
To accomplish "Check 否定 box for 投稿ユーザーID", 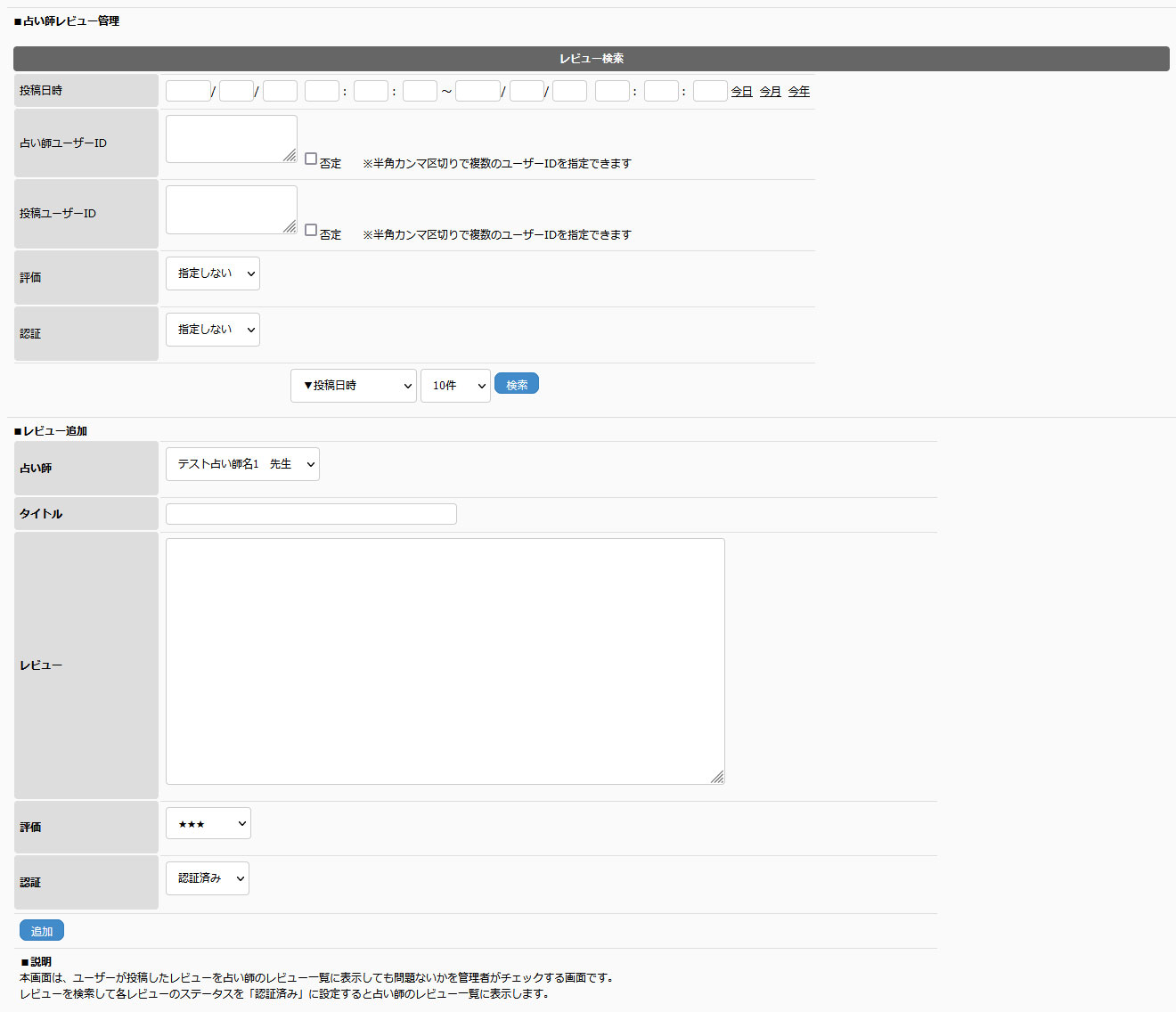I will point(311,230).
